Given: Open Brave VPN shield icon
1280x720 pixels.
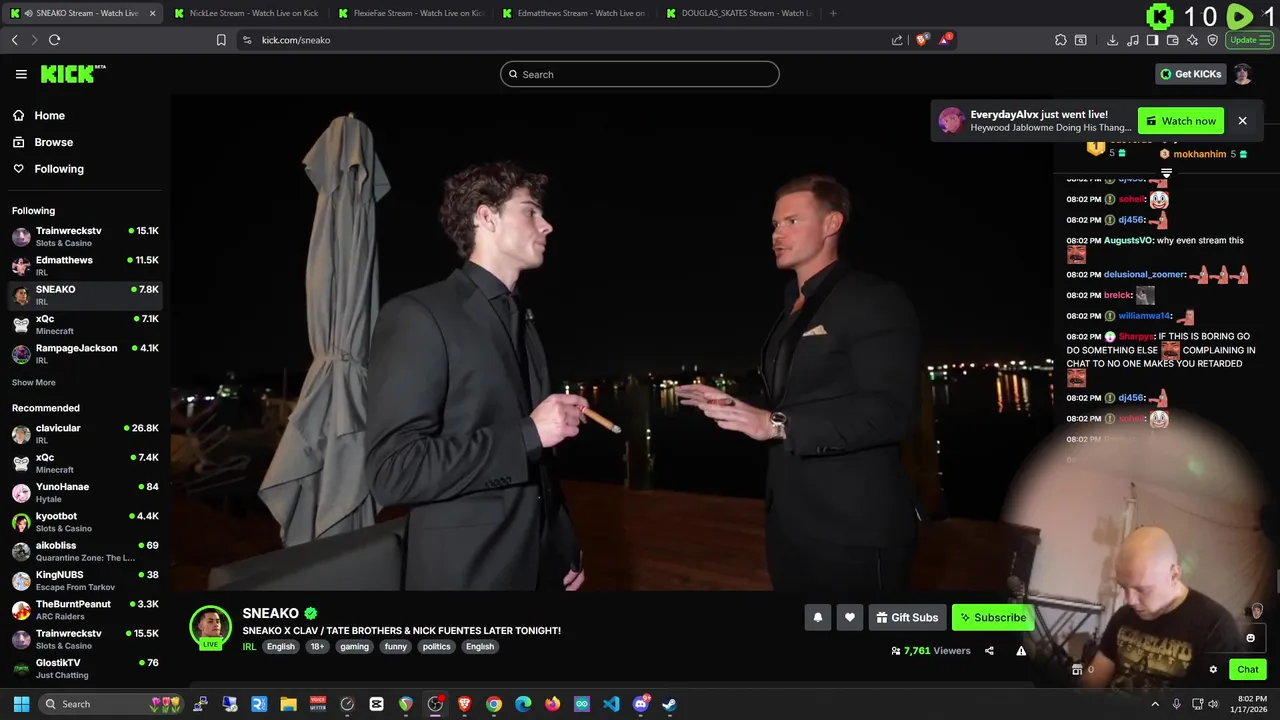Looking at the screenshot, I should coord(1212,40).
